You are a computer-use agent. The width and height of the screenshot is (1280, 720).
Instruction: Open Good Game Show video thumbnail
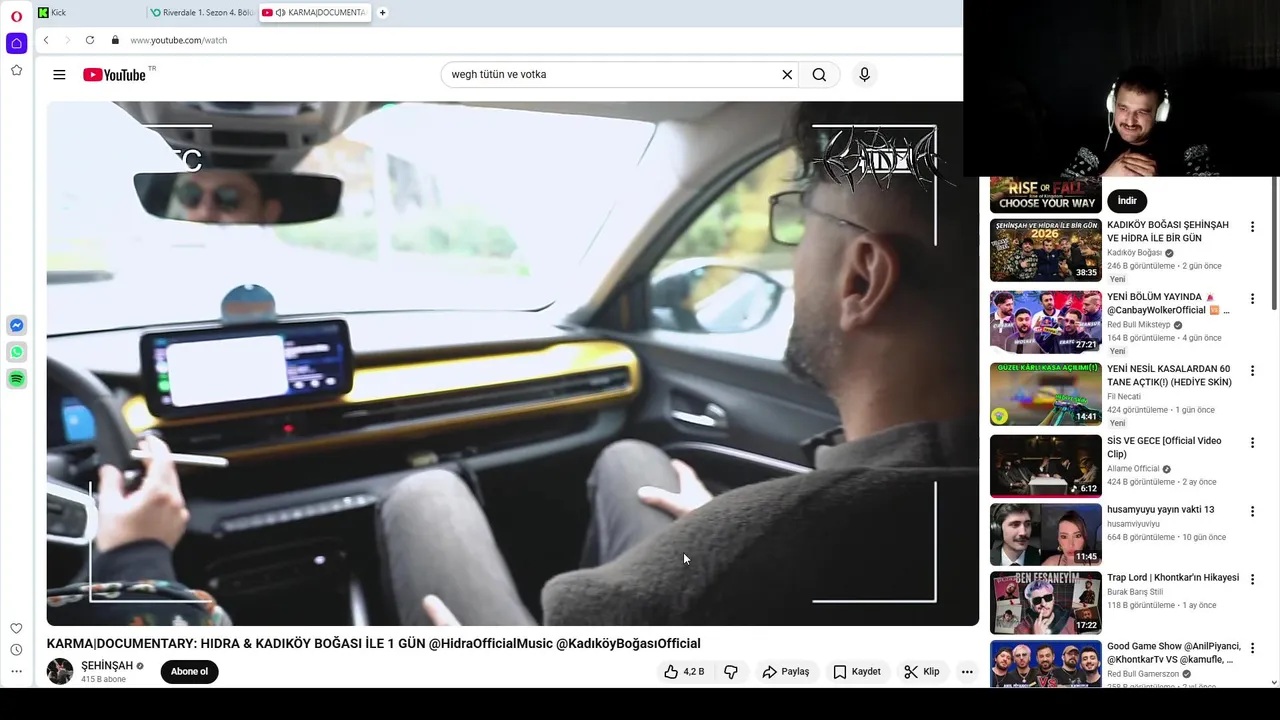tap(1046, 664)
